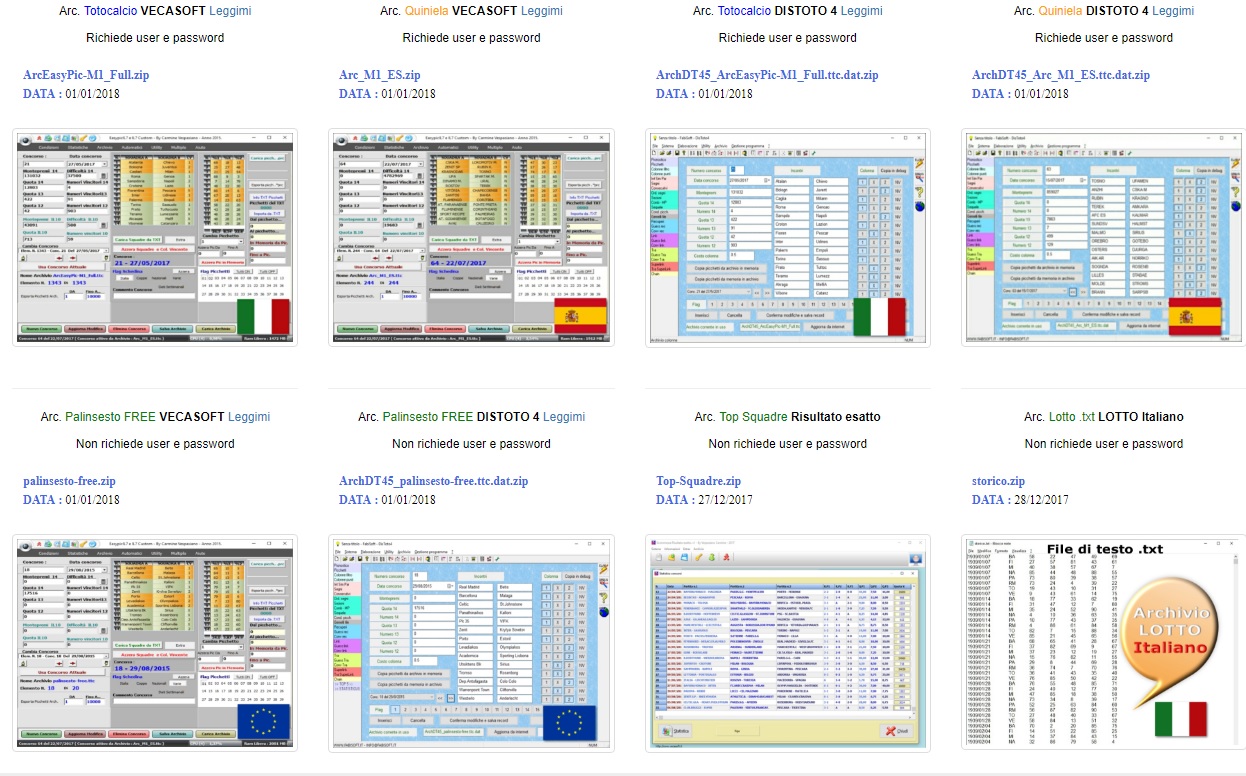The height and width of the screenshot is (776, 1246).
Task: Download the Arc_M1_ES.zip archive
Action: coord(380,75)
